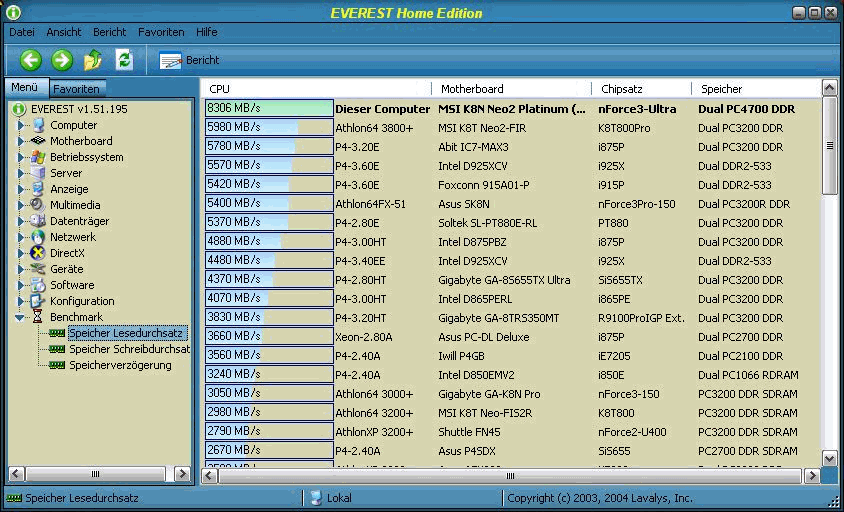Click the Dual PC1066 RDRAM cell
The width and height of the screenshot is (844, 512).
tap(748, 375)
